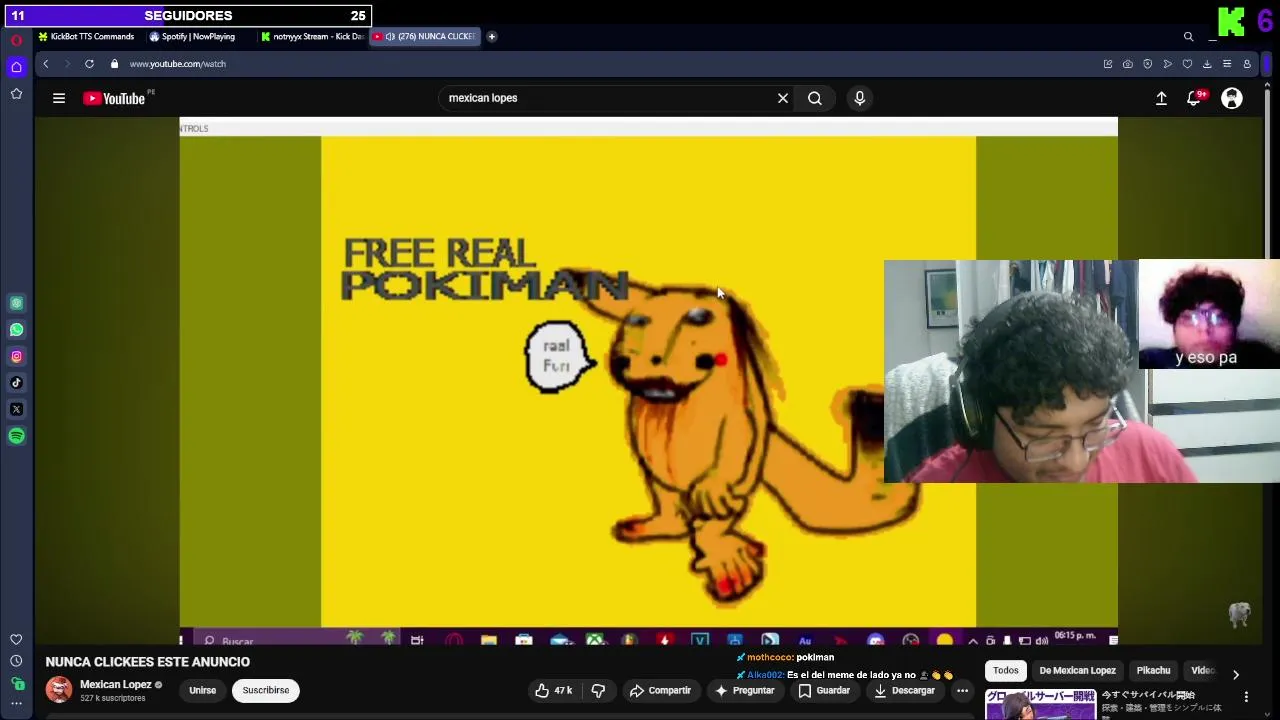The height and width of the screenshot is (720, 1280).
Task: Open more actions three-dot menu
Action: [x=962, y=690]
